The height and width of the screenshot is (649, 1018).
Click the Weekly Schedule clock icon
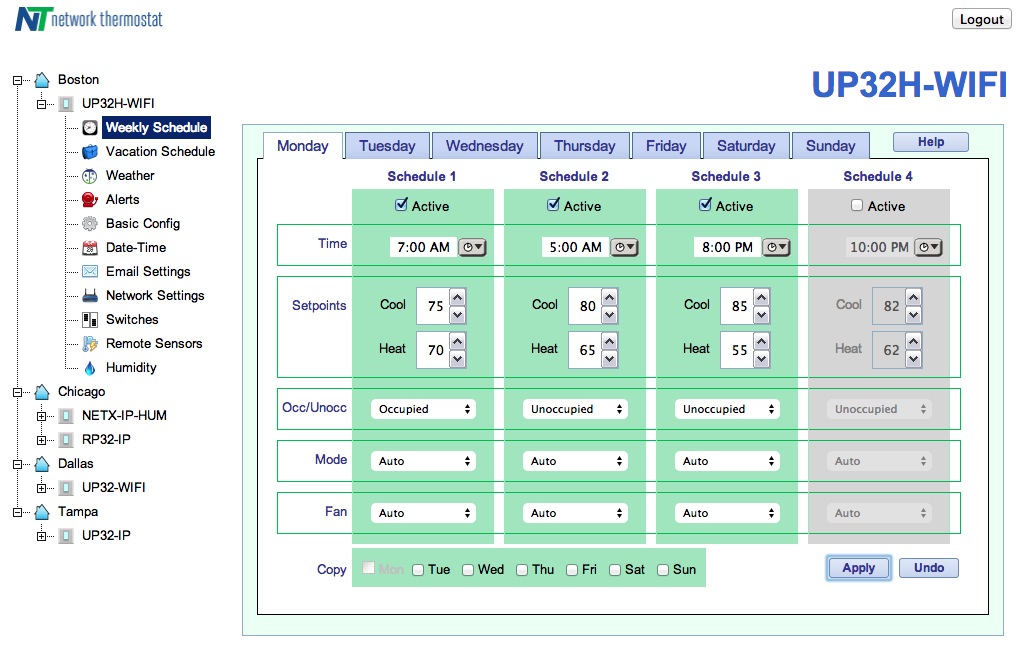point(90,128)
